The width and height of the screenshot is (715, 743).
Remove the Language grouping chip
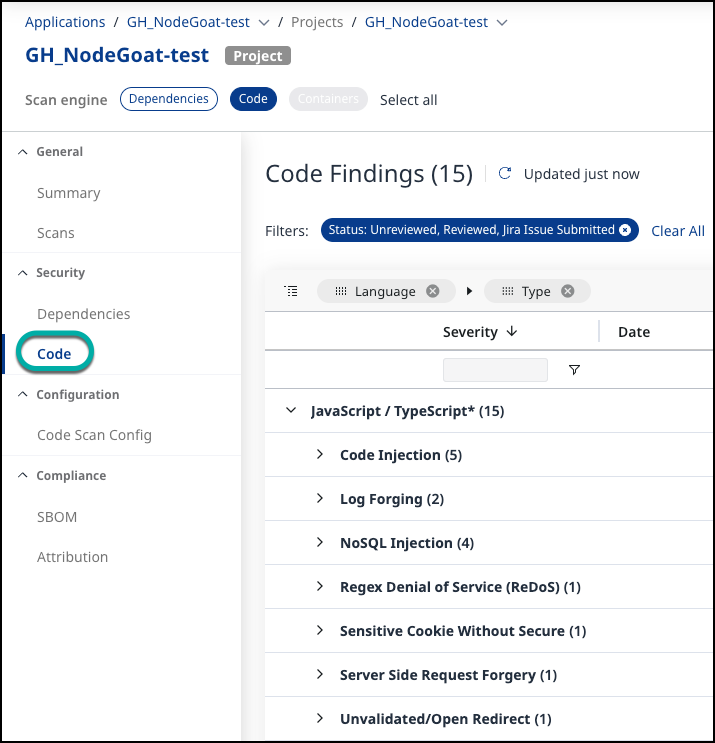(x=432, y=291)
